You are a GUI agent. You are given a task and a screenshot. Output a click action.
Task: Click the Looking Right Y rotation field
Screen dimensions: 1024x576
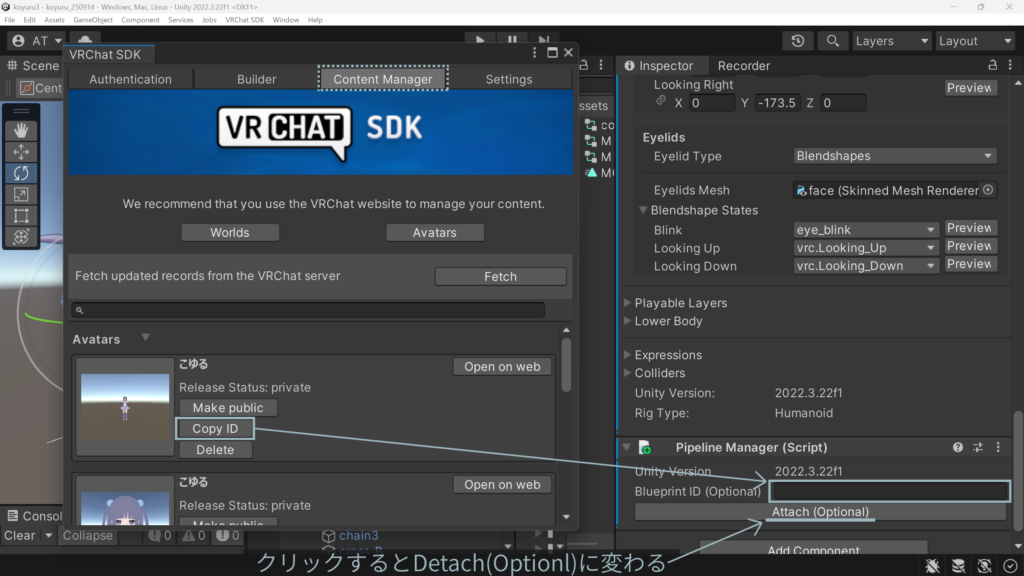777,103
